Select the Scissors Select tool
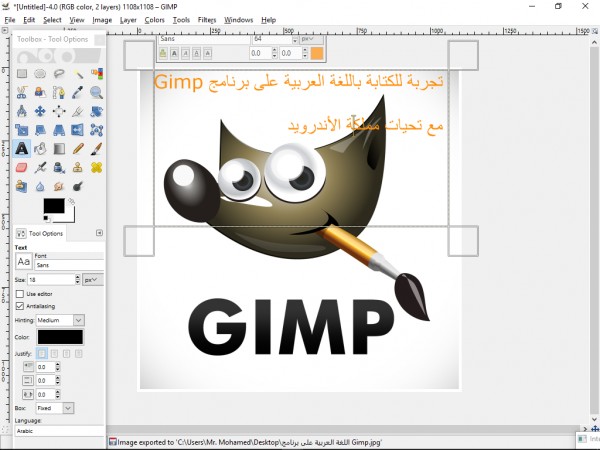 click(x=22, y=92)
